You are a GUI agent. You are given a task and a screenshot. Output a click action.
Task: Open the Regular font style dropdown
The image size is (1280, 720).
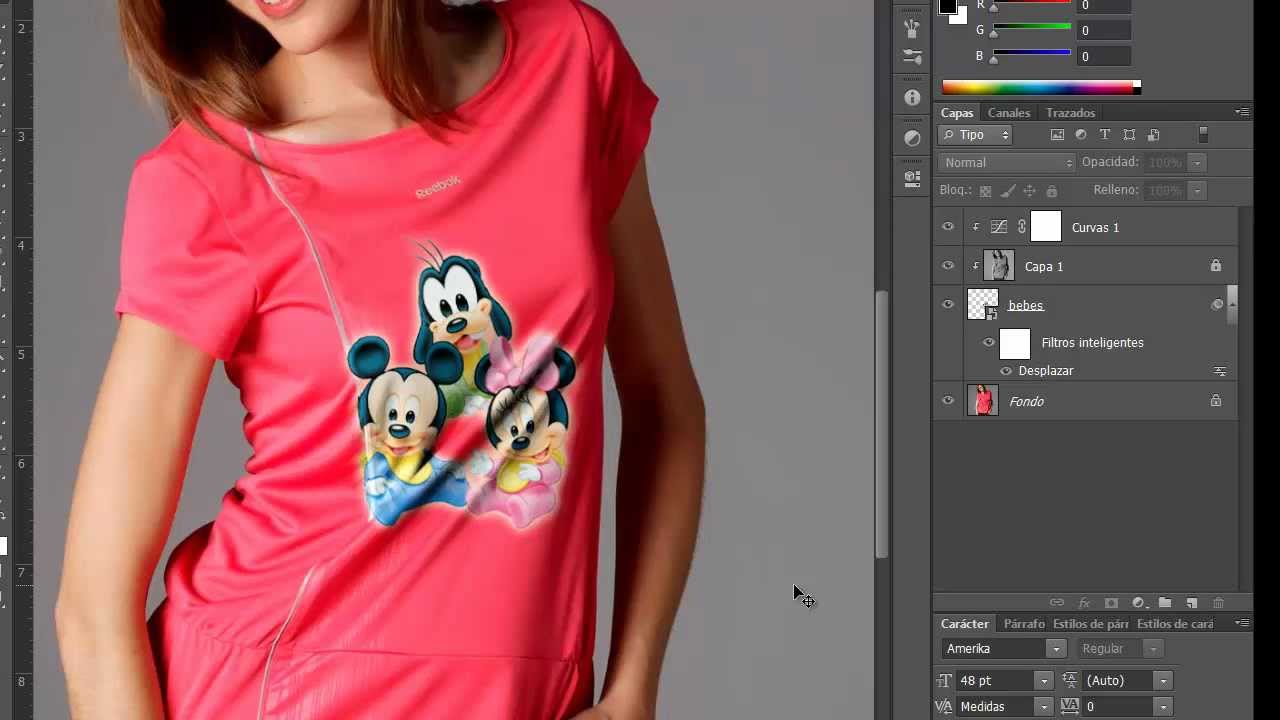pos(1153,649)
